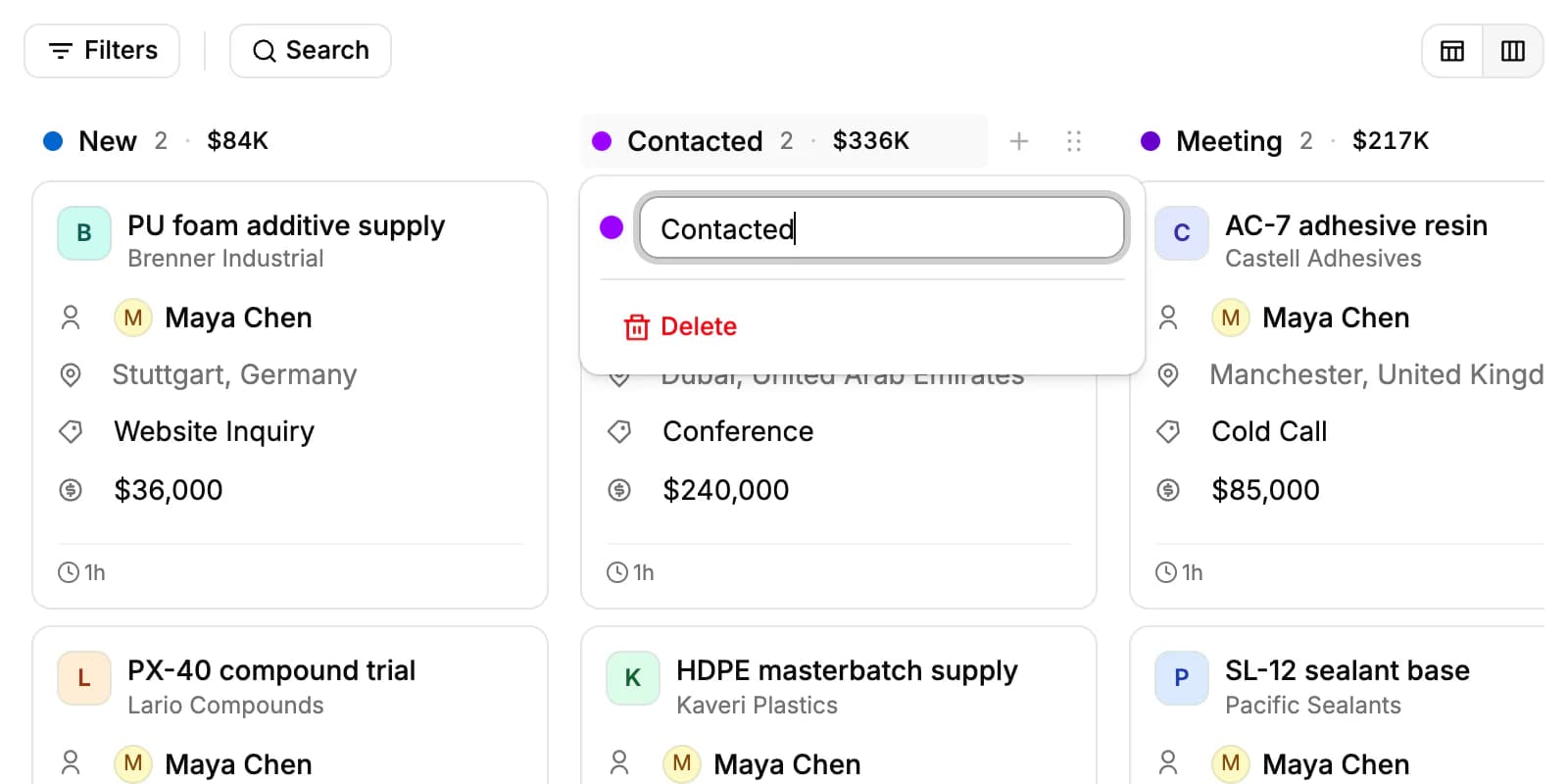Click the Brenner Industrial B avatar
Screen dimensions: 1568x784
click(84, 233)
